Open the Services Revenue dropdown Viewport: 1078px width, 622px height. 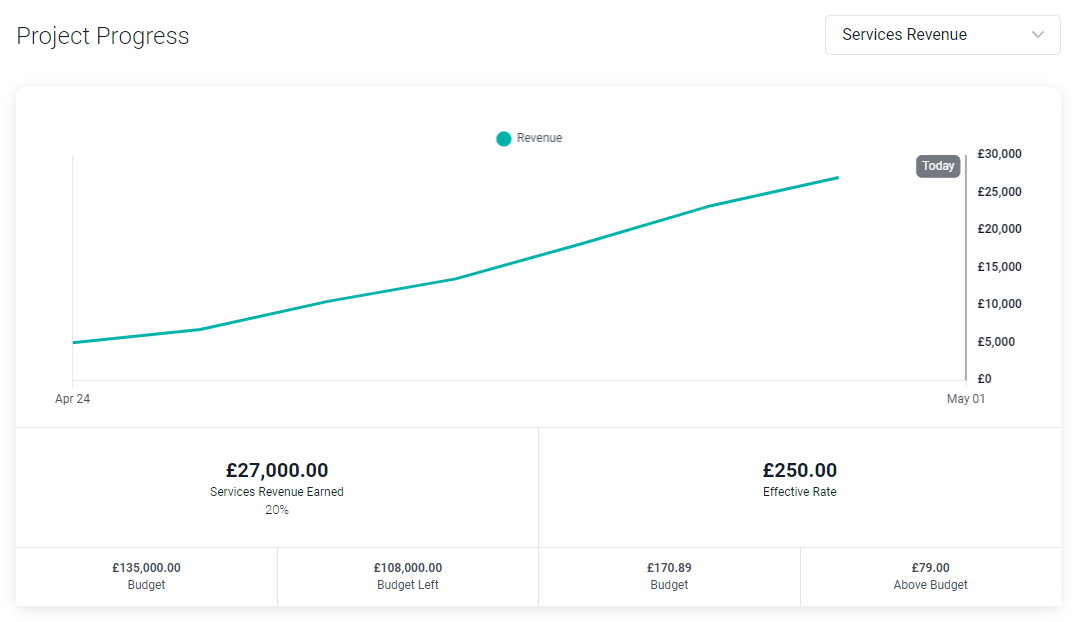pos(943,35)
